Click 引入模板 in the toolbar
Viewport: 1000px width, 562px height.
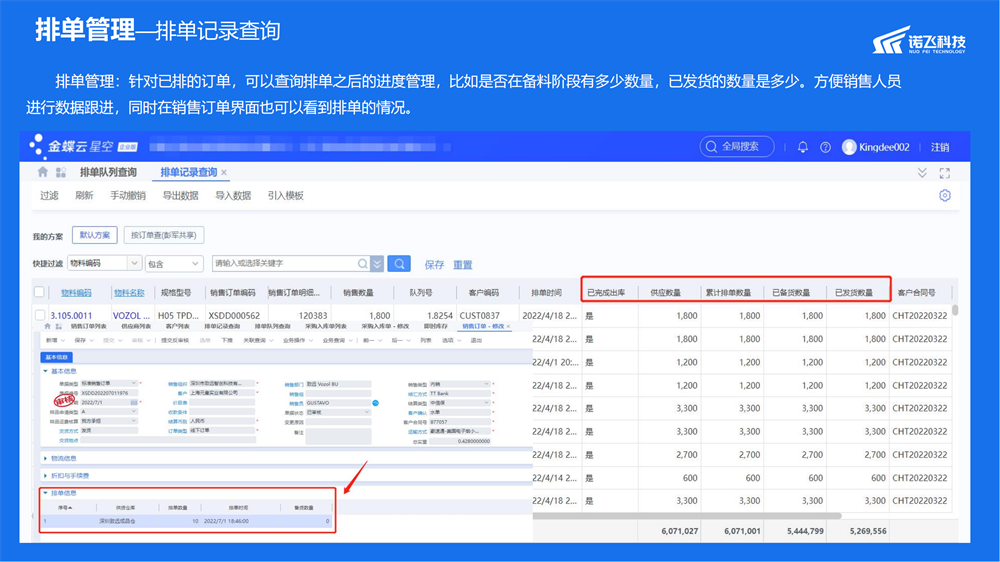tap(286, 196)
